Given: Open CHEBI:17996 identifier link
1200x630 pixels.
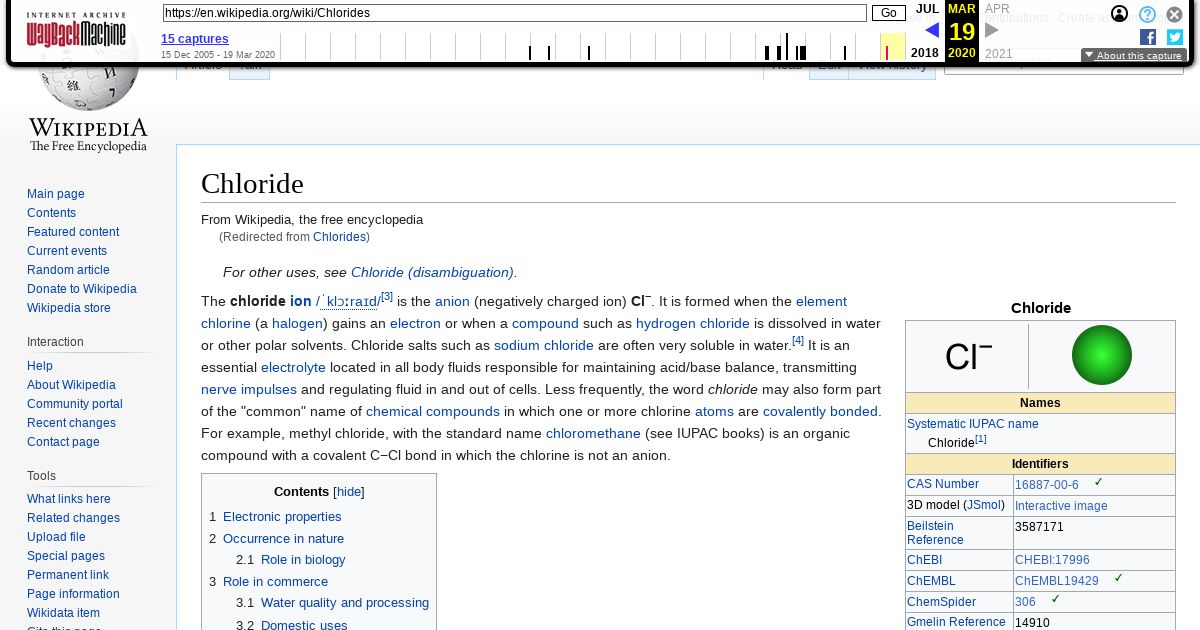Looking at the screenshot, I should coord(1052,560).
